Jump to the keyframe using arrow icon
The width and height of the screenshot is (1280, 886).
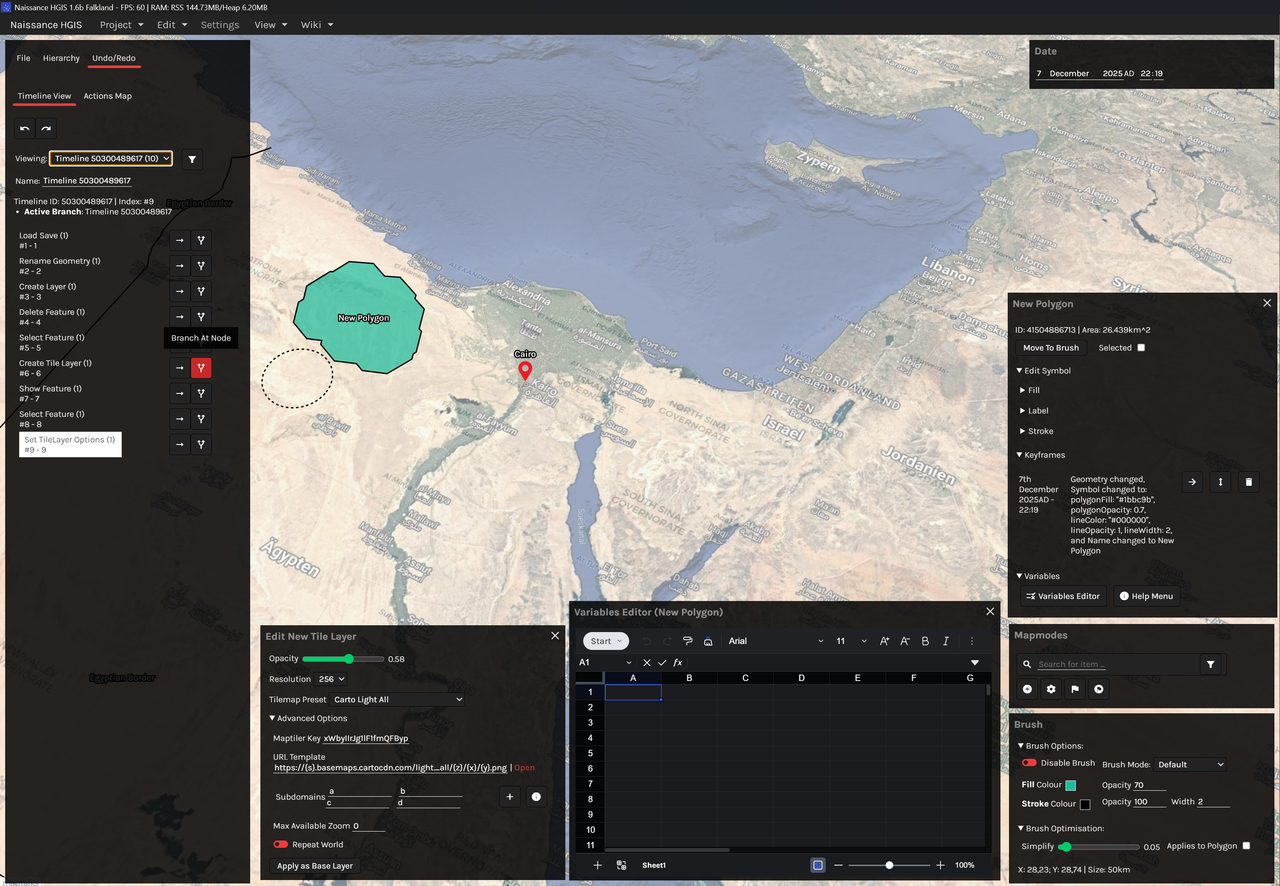[1192, 482]
